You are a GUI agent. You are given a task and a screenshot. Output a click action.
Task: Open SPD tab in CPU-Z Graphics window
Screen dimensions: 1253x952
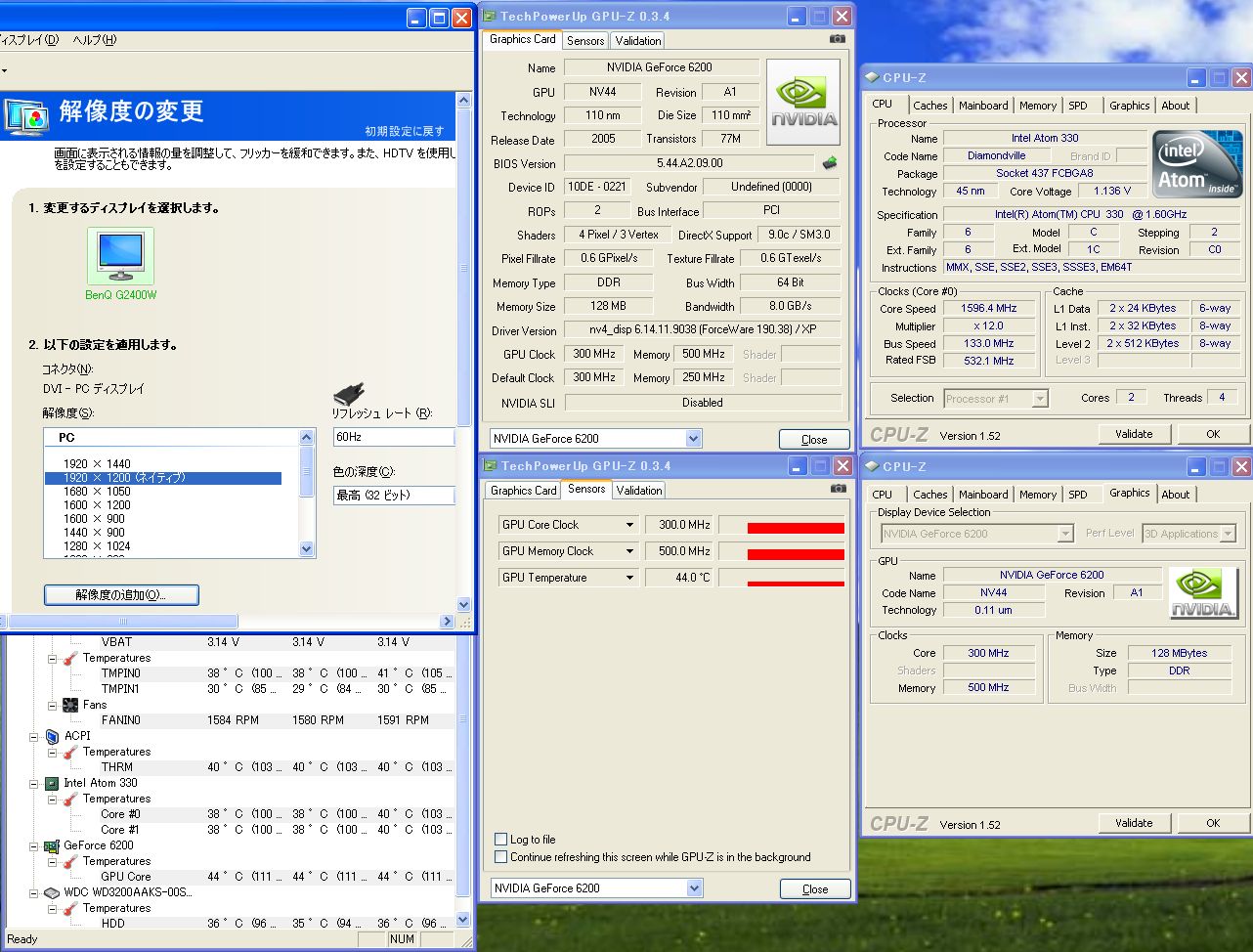pyautogui.click(x=1078, y=495)
